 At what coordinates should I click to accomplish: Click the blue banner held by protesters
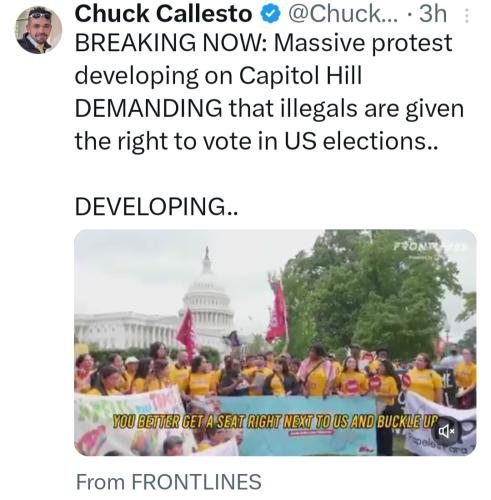click(x=297, y=427)
